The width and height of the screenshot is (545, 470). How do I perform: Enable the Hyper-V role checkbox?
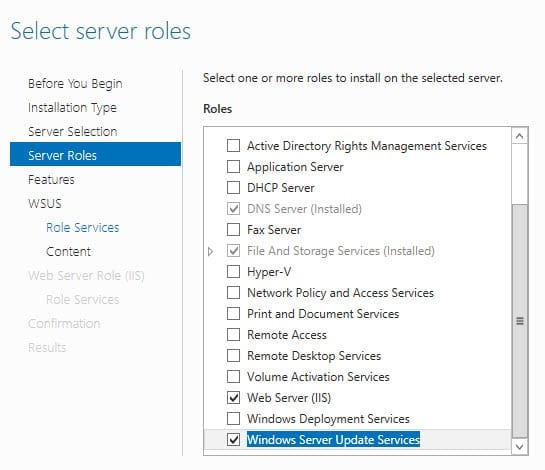tap(233, 272)
